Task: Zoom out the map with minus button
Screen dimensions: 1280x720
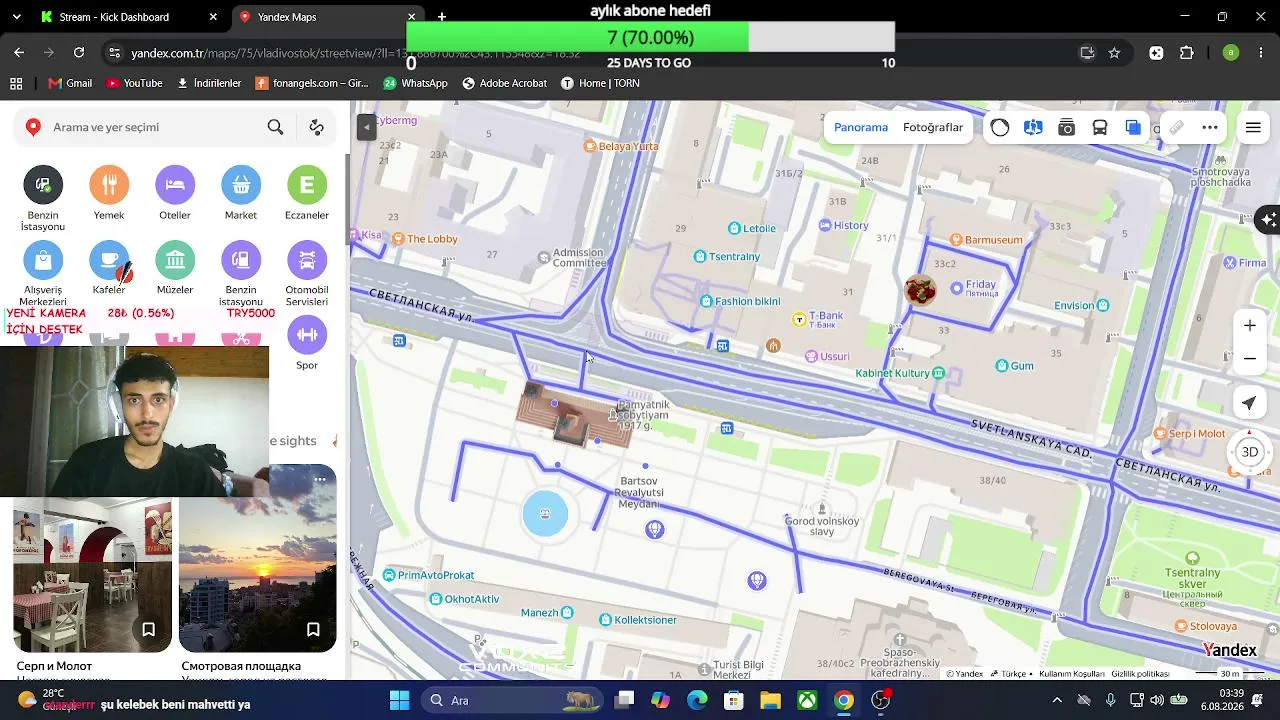Action: (x=1250, y=358)
